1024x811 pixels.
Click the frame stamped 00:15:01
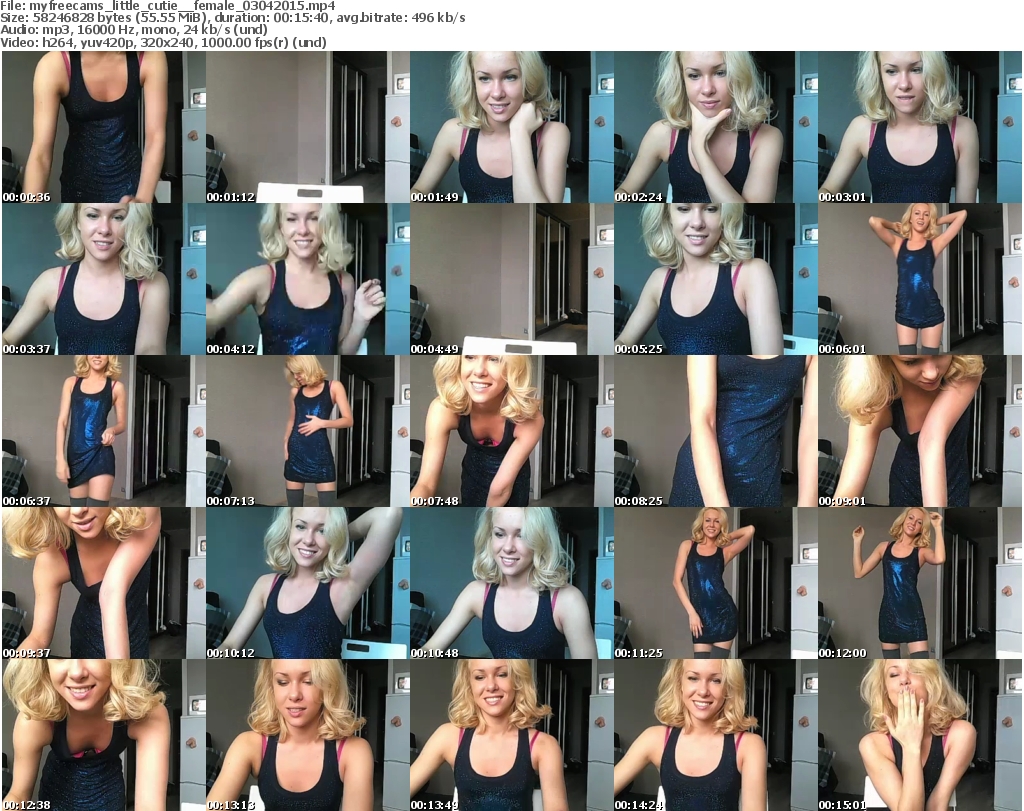920,735
